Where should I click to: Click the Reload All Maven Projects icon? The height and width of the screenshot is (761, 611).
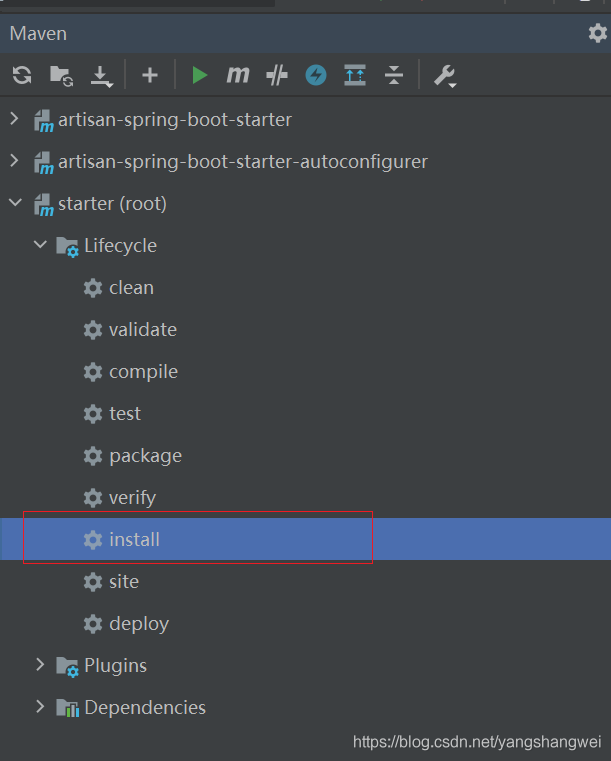(x=22, y=75)
